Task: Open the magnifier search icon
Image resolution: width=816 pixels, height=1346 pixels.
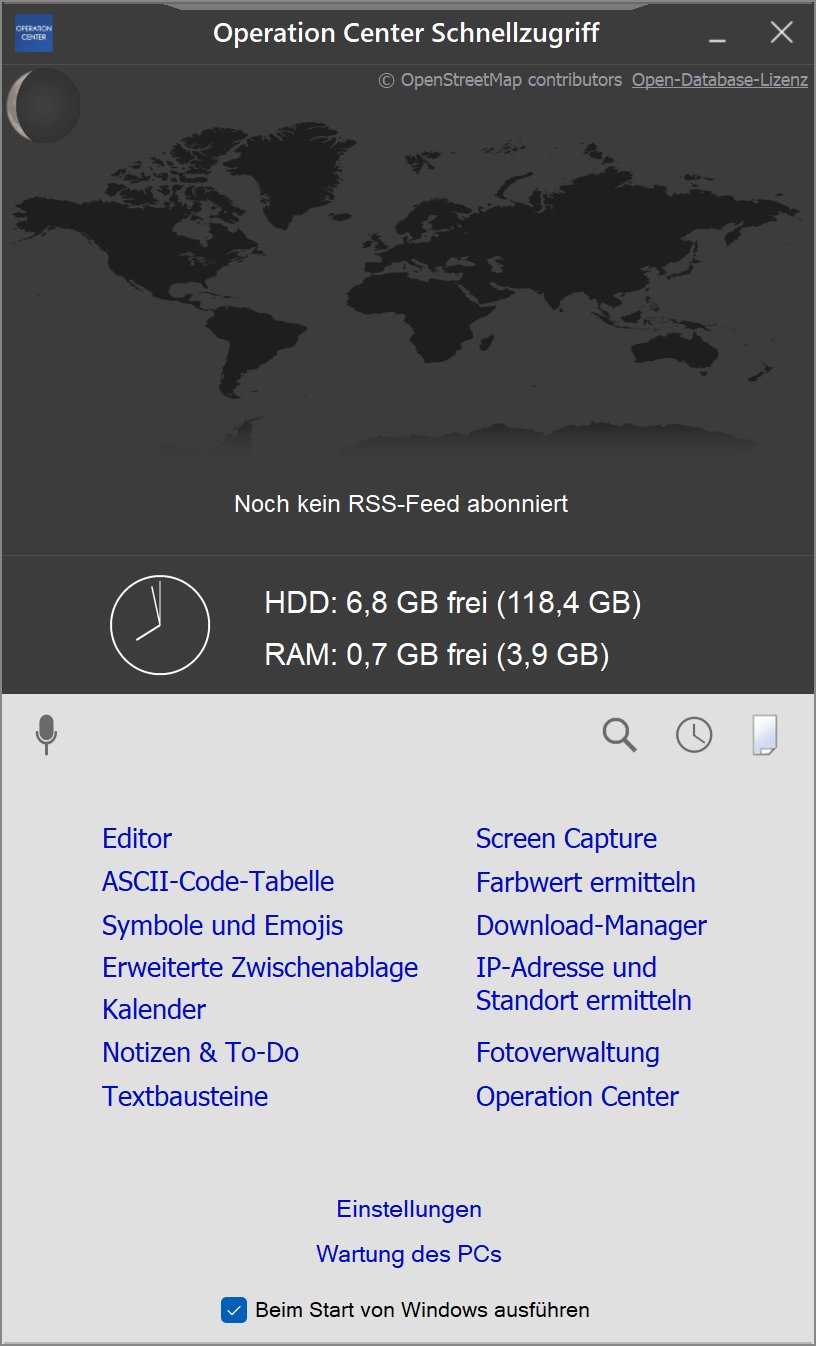Action: click(x=619, y=735)
